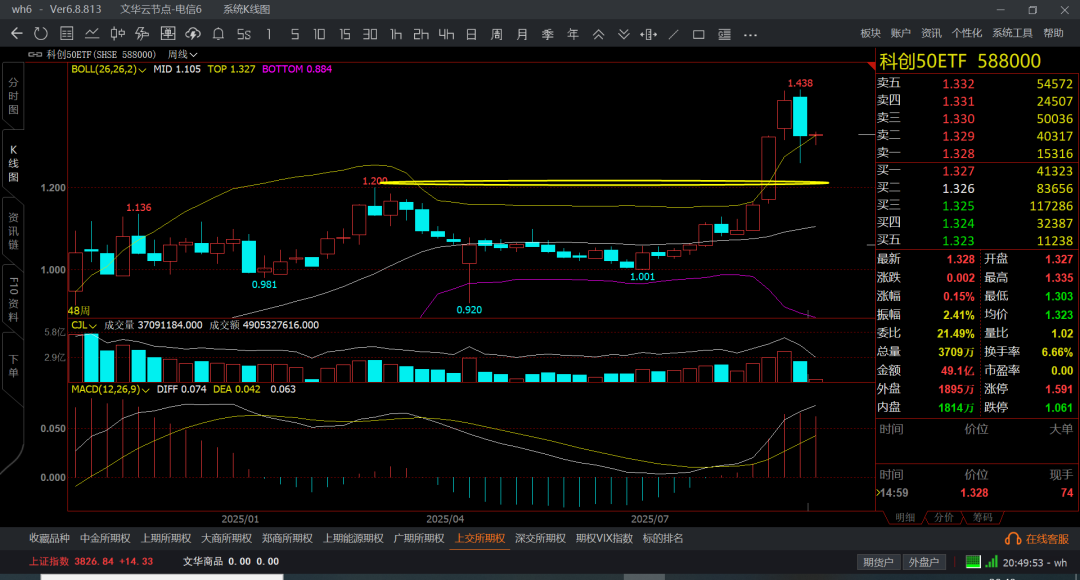Expand the MACD(12,26,9) indicator dropdown
This screenshot has height=580, width=1080.
pos(110,389)
